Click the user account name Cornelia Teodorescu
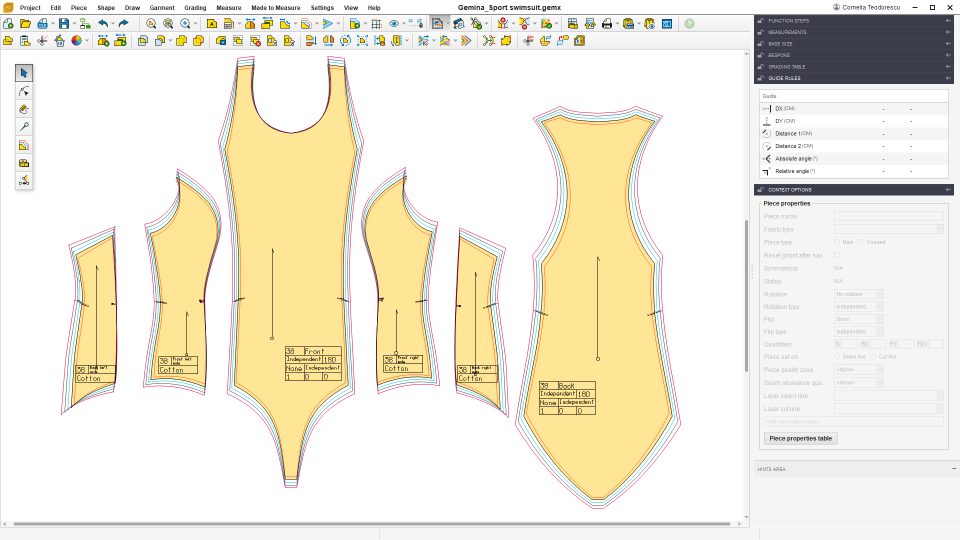This screenshot has width=960, height=540. (x=871, y=7)
